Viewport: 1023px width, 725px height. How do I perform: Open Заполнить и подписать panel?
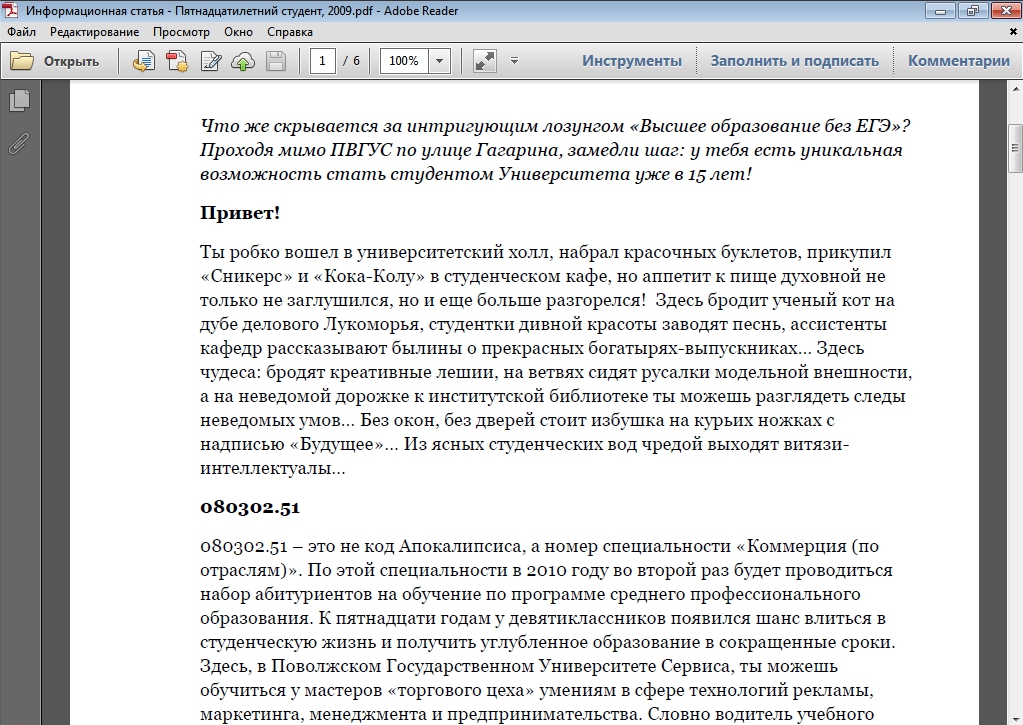(x=795, y=61)
